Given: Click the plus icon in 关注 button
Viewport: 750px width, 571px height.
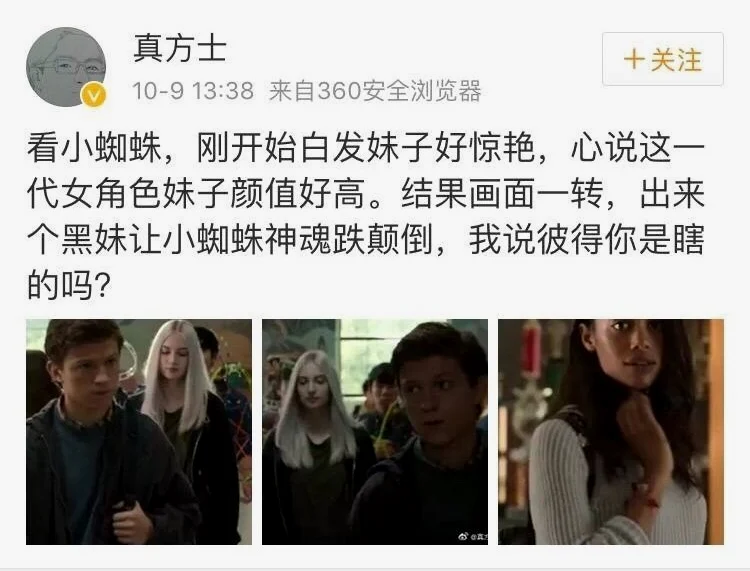Looking at the screenshot, I should tap(634, 60).
